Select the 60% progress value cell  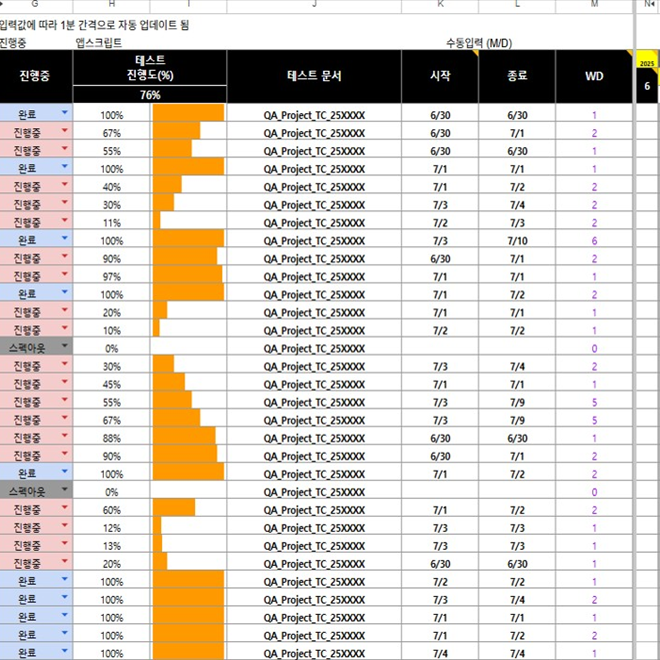[x=112, y=510]
